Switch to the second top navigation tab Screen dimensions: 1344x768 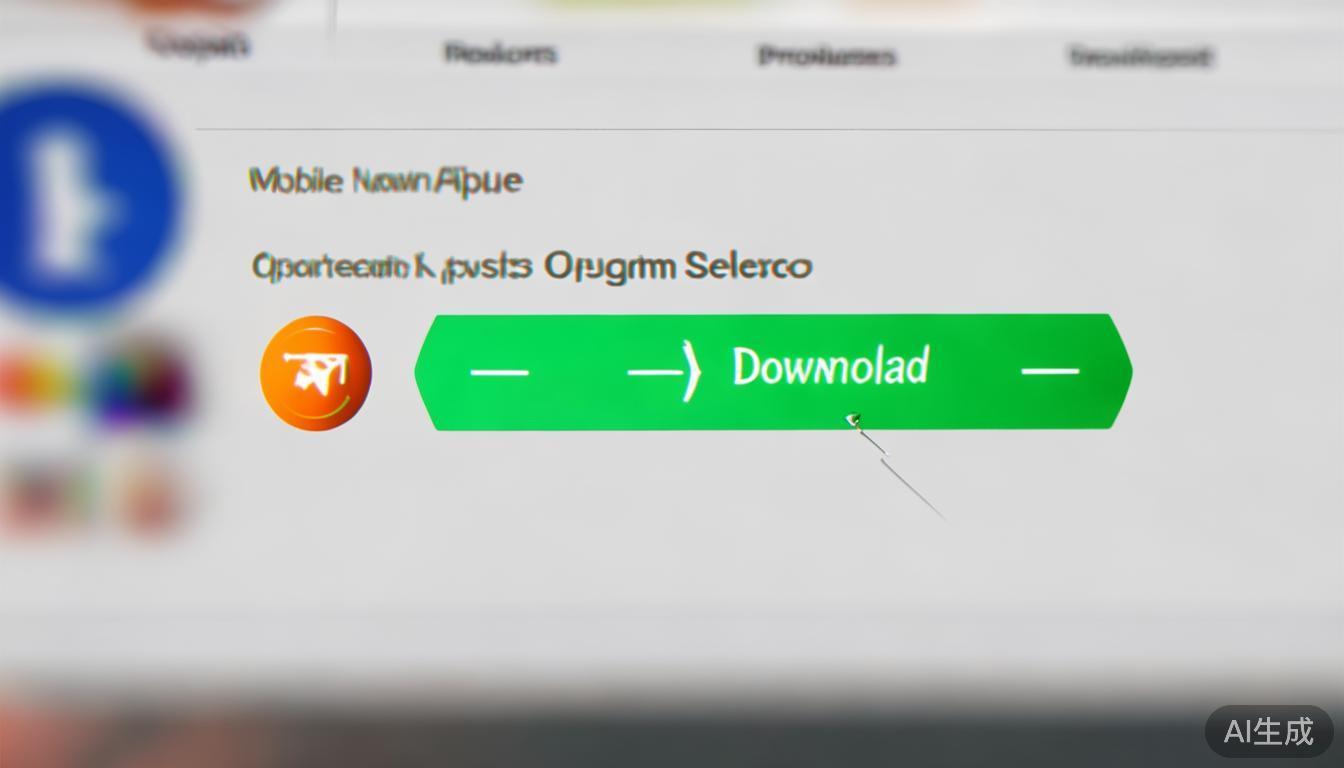click(500, 52)
